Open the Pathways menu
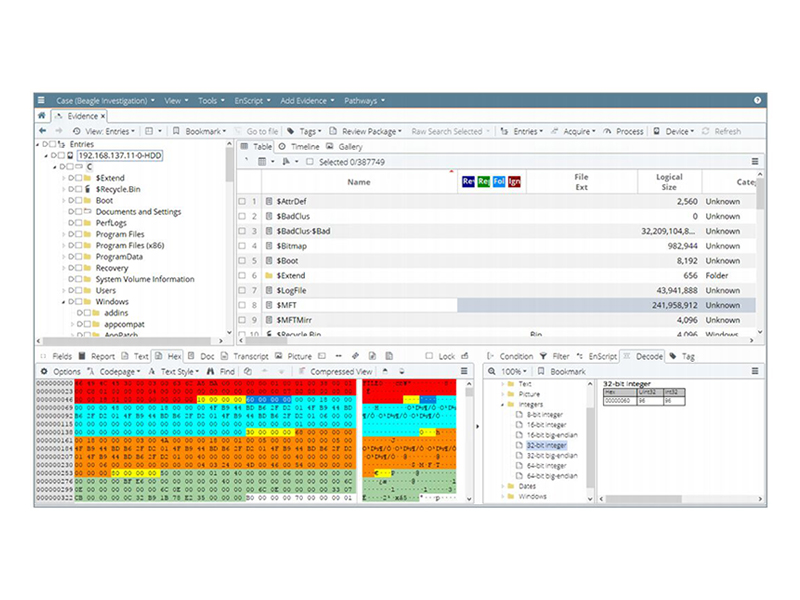Viewport: 800px width, 600px height. 364,101
